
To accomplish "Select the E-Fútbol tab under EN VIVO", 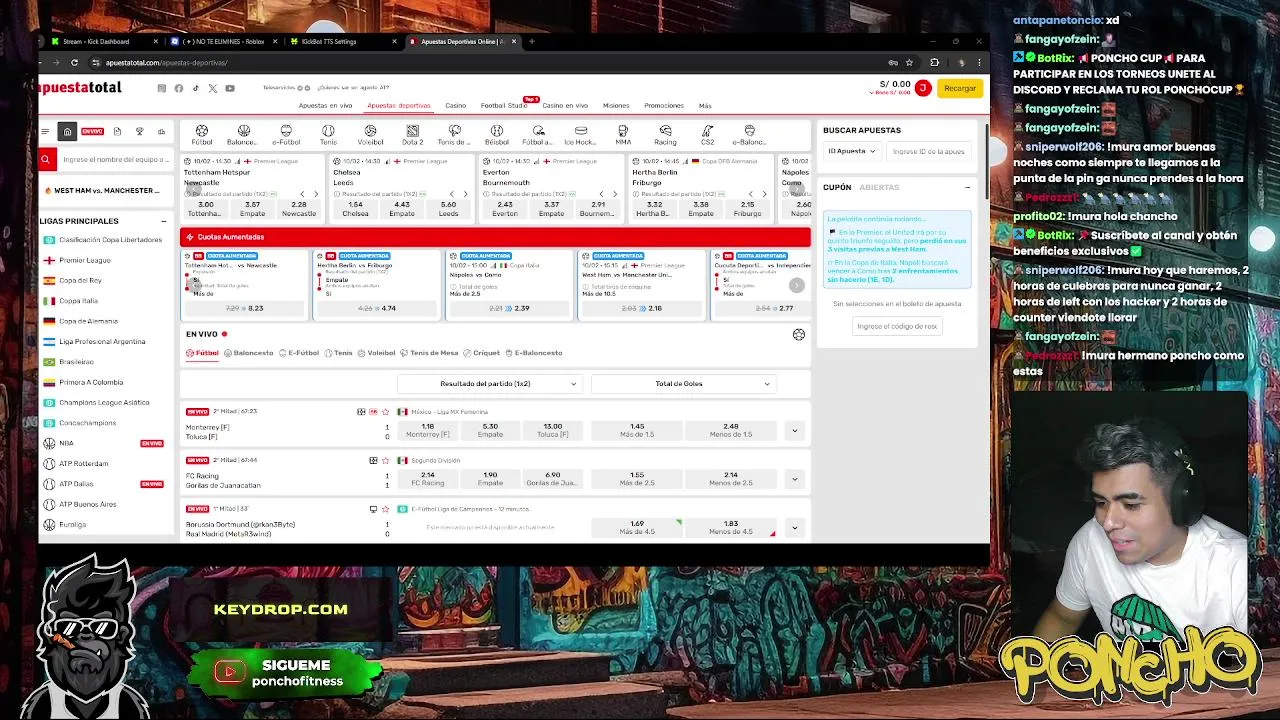I will point(299,353).
